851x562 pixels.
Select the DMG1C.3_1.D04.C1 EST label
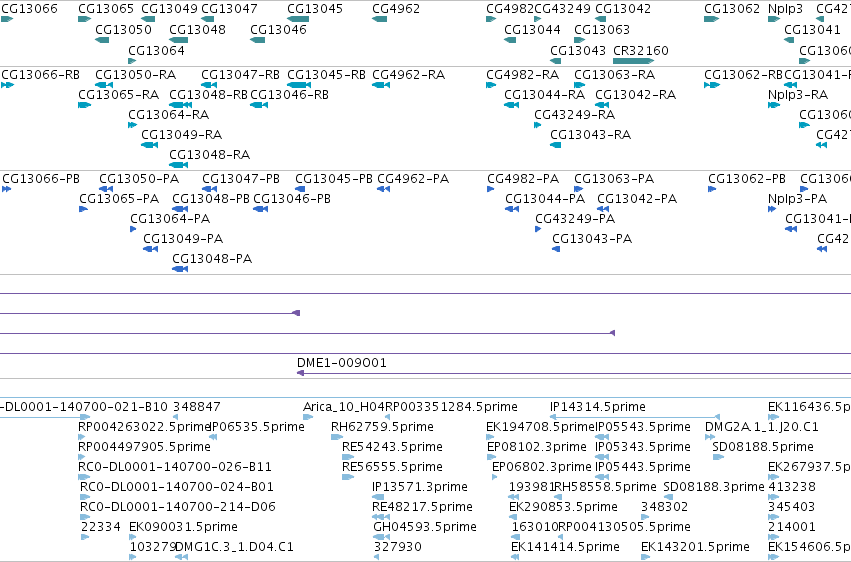234,547
